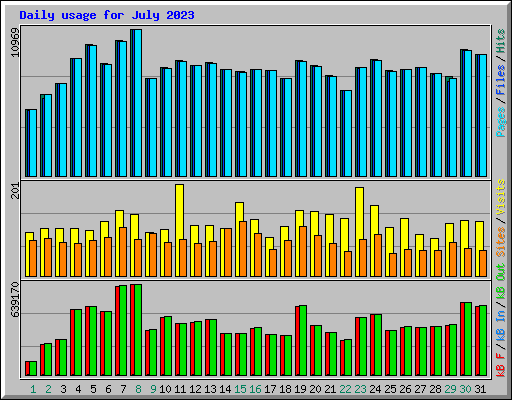Click day label 5 on x-axis
This screenshot has width=512, height=400.
point(93,389)
